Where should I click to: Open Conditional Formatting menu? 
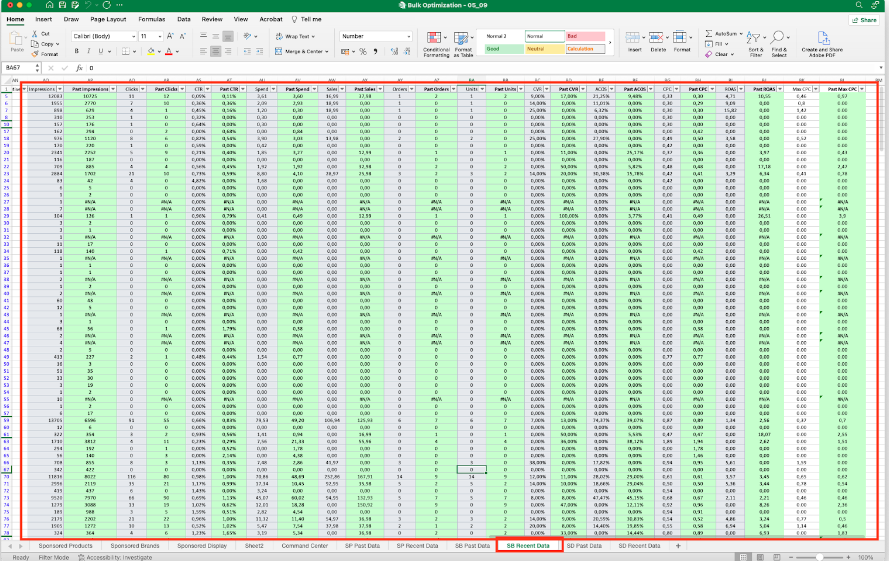click(436, 44)
